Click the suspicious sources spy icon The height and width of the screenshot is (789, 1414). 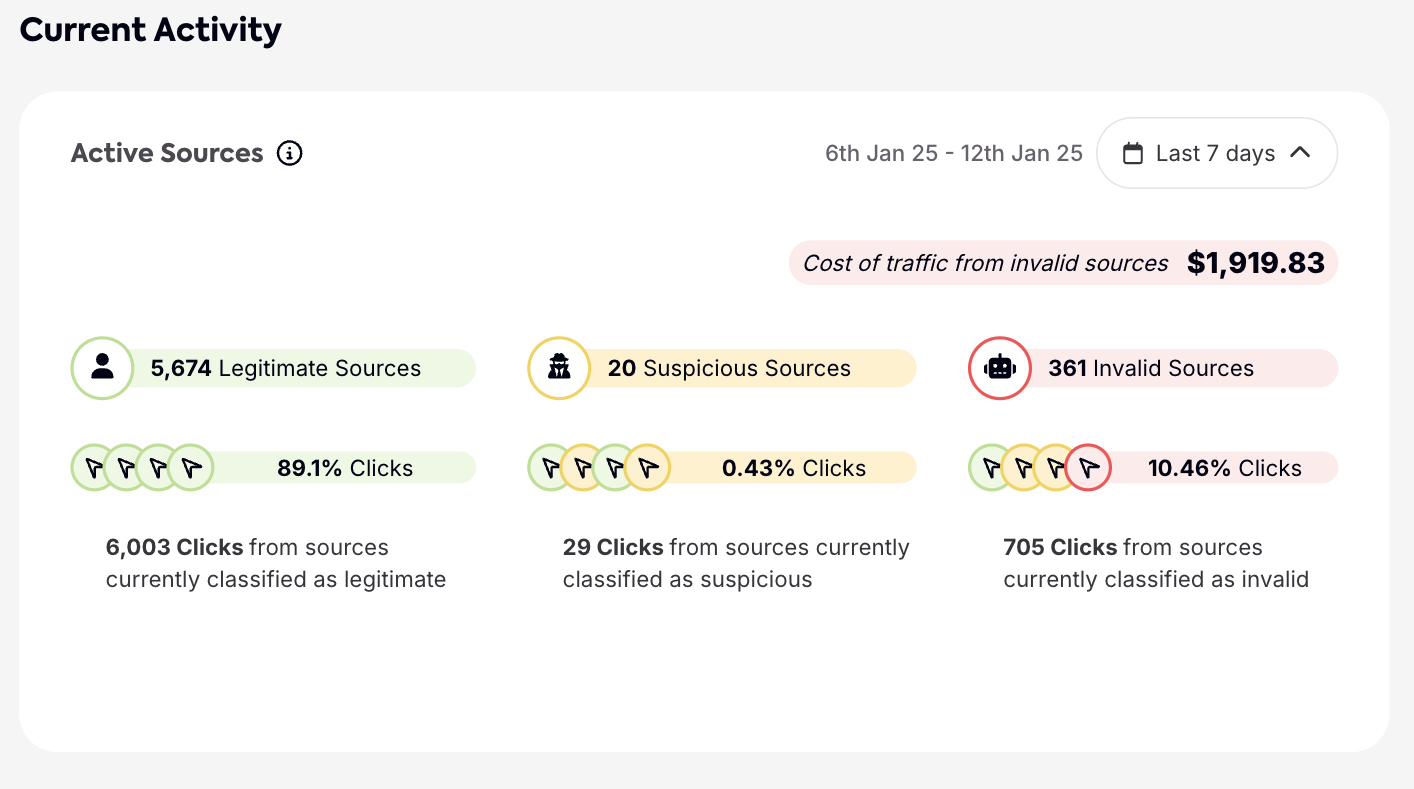(x=559, y=368)
